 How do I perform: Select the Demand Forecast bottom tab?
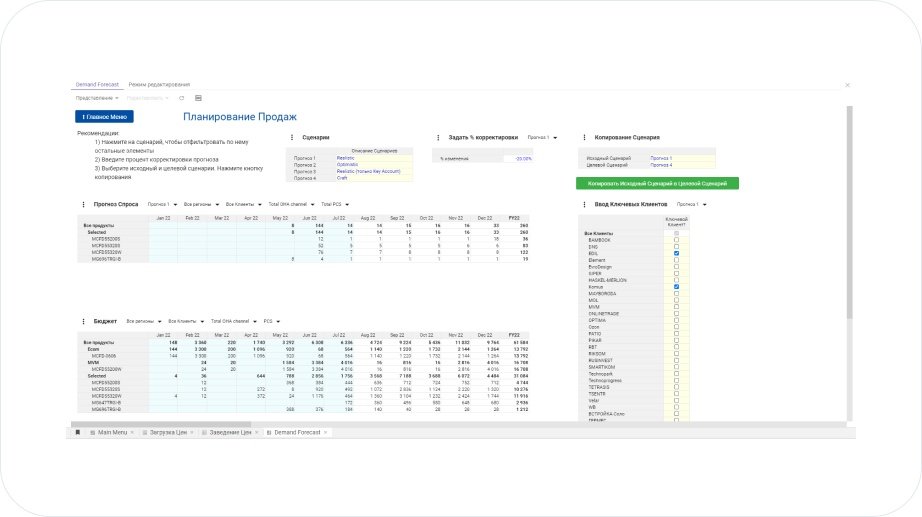[297, 433]
